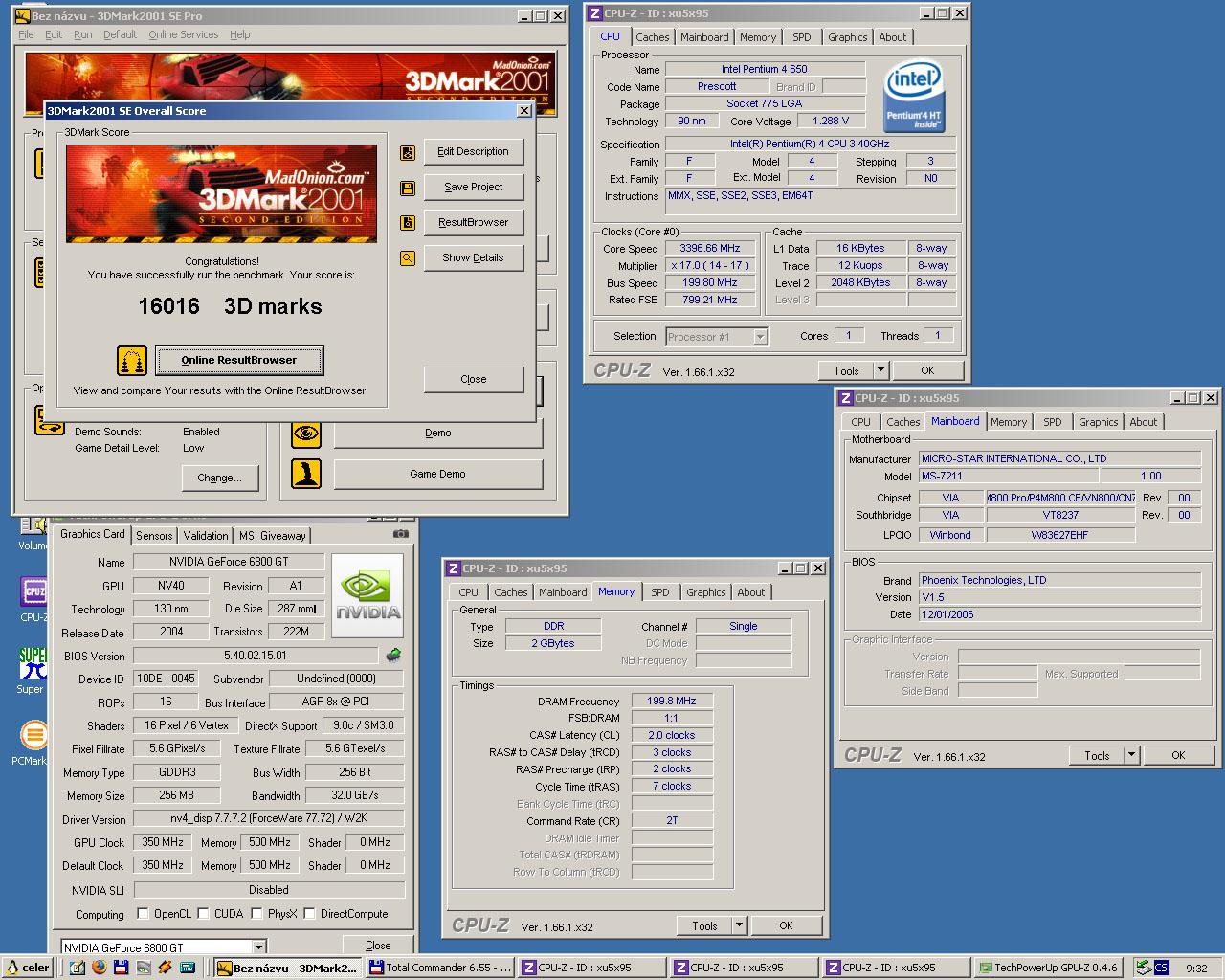The width and height of the screenshot is (1225, 980).
Task: Click the Save Project floppy disk icon
Action: point(408,188)
